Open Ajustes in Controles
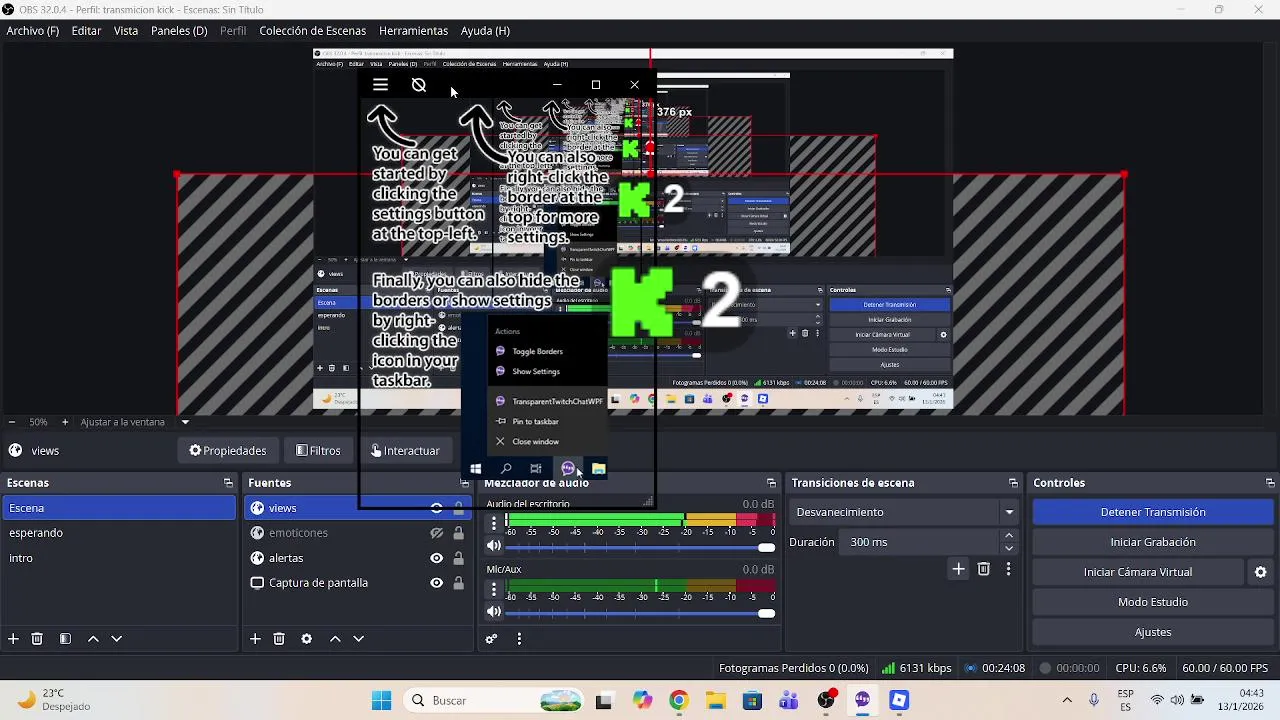 pyautogui.click(x=1153, y=632)
